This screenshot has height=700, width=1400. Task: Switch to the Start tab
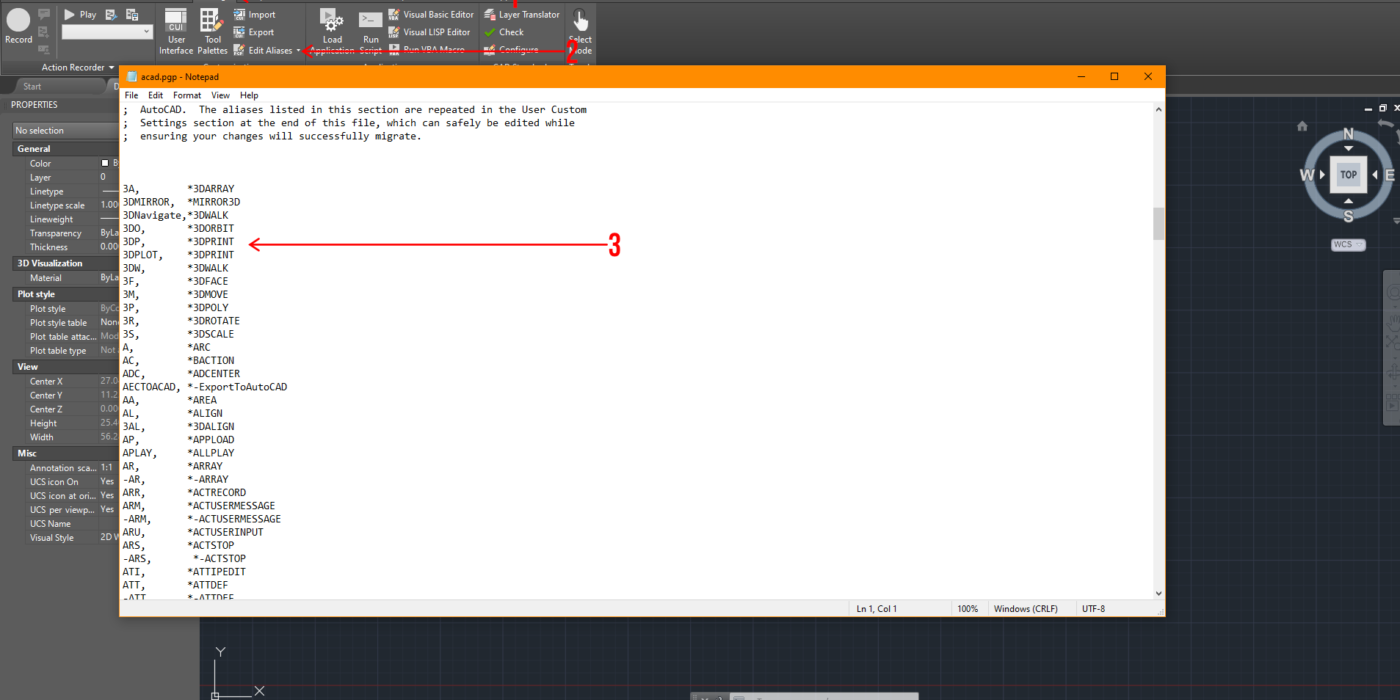tap(32, 87)
